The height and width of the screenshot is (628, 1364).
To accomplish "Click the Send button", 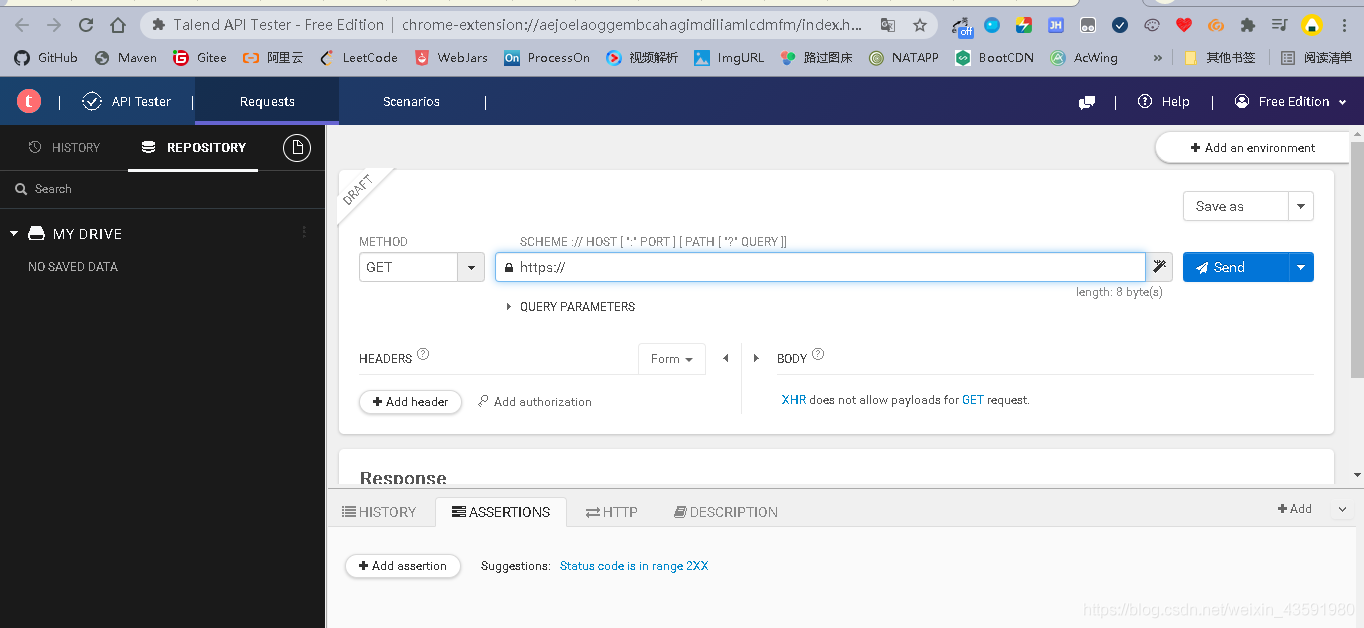I will coord(1236,267).
